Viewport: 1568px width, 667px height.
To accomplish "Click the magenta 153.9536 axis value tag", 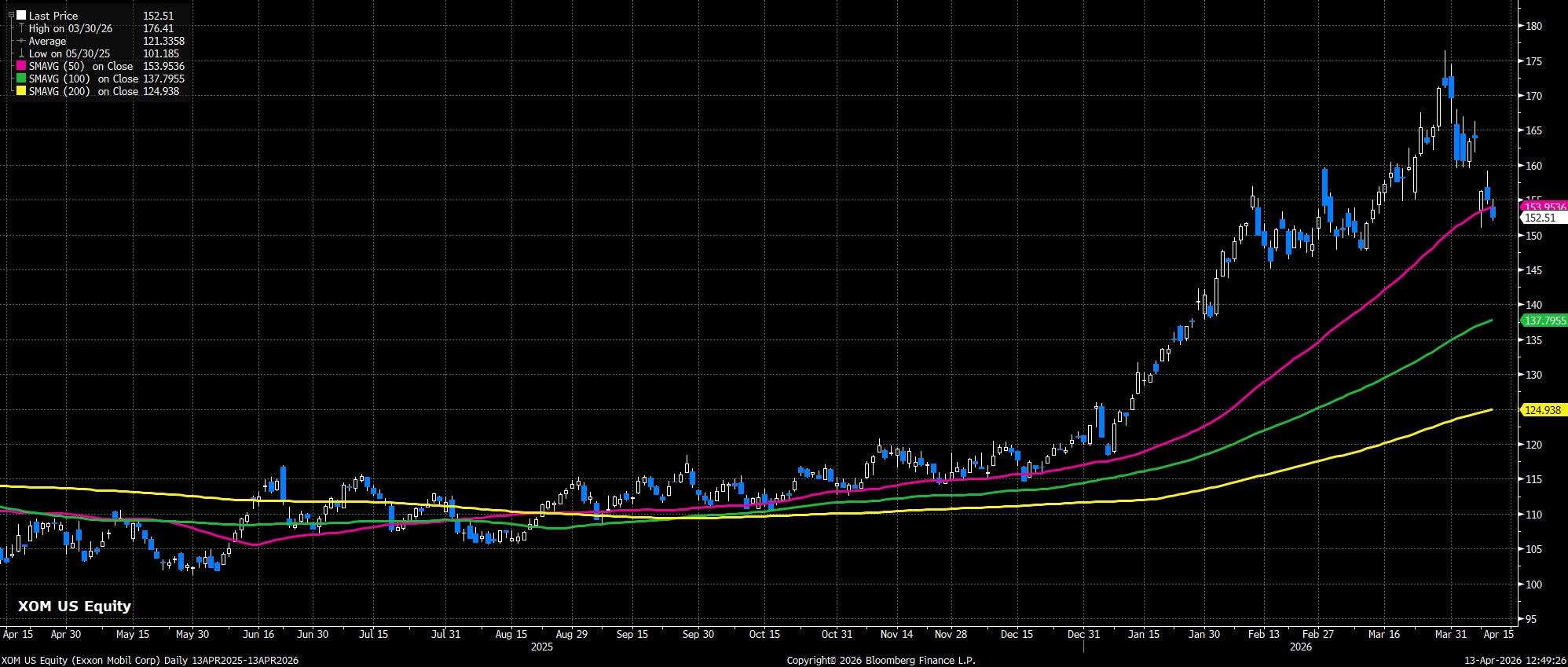I will 1544,207.
